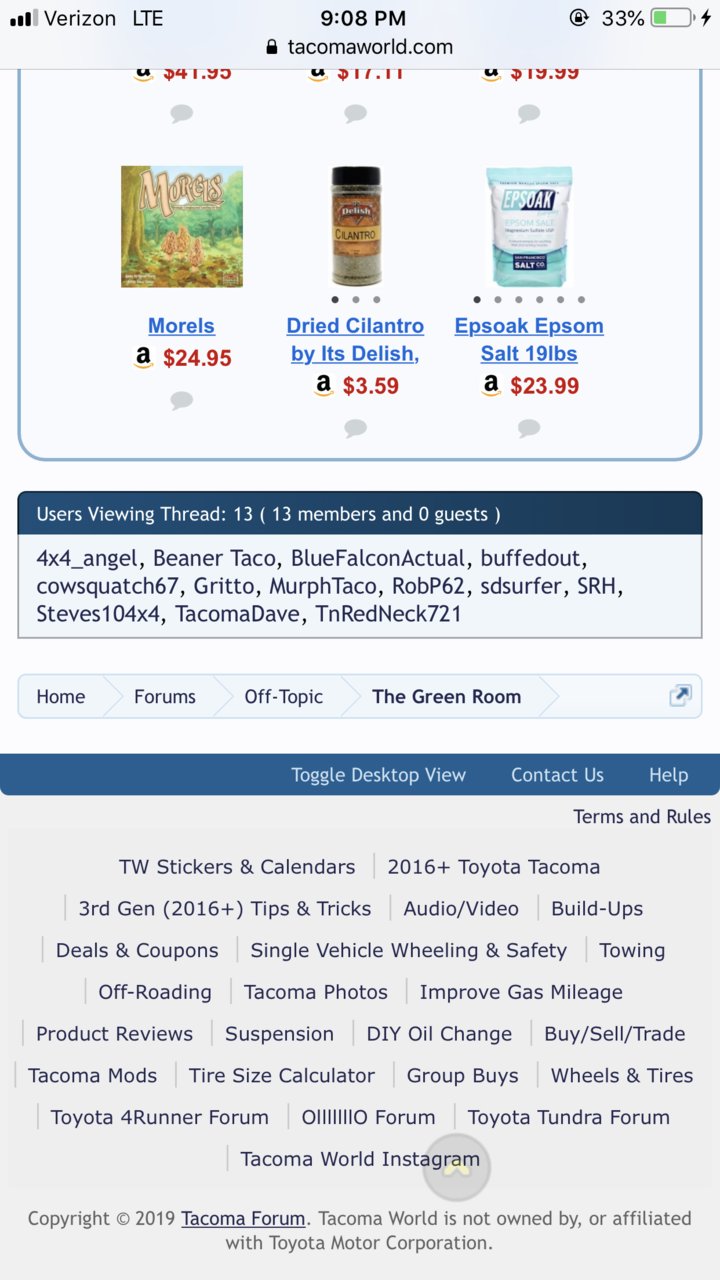
Task: Open the Morels product link
Action: tap(181, 326)
